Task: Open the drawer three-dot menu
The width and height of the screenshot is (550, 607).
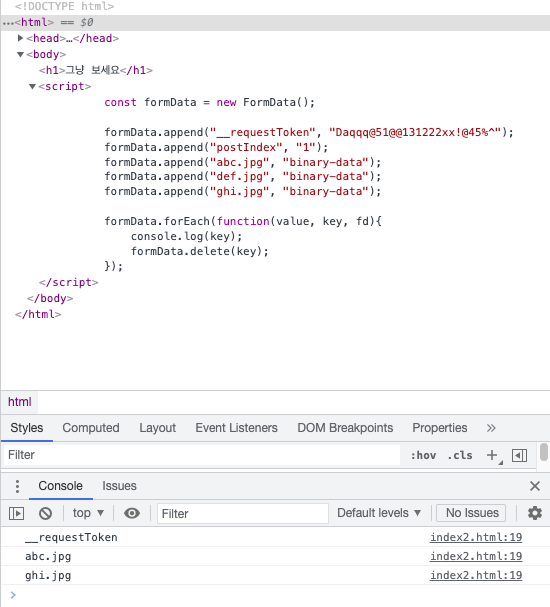Action: [x=17, y=486]
